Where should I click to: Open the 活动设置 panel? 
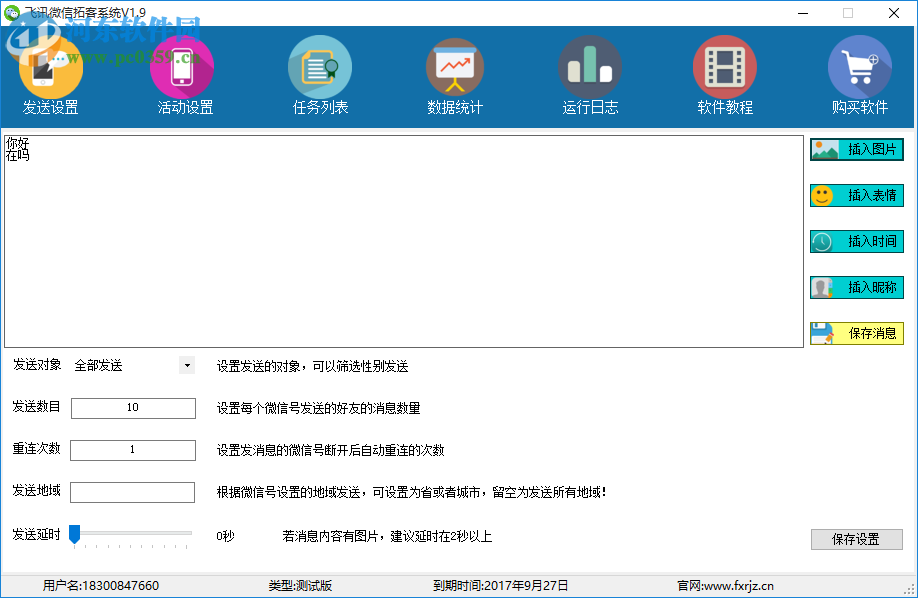(x=185, y=75)
